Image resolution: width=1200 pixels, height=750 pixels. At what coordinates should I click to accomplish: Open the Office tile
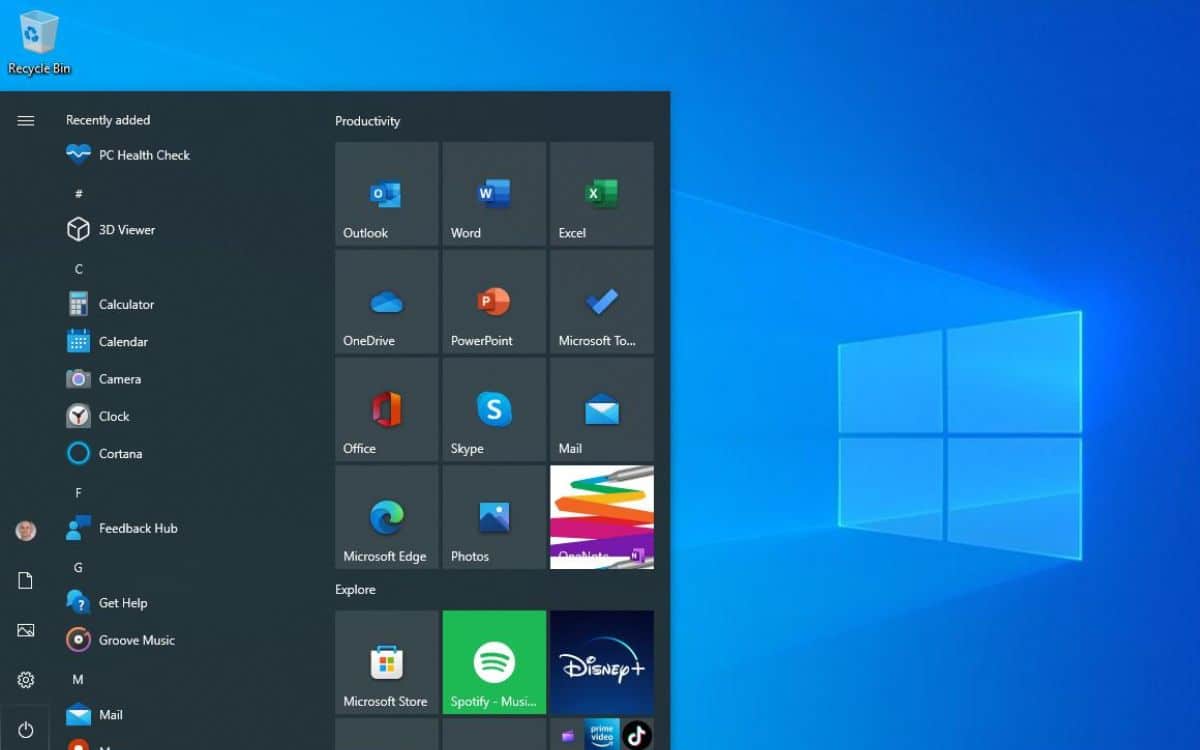click(x=387, y=409)
